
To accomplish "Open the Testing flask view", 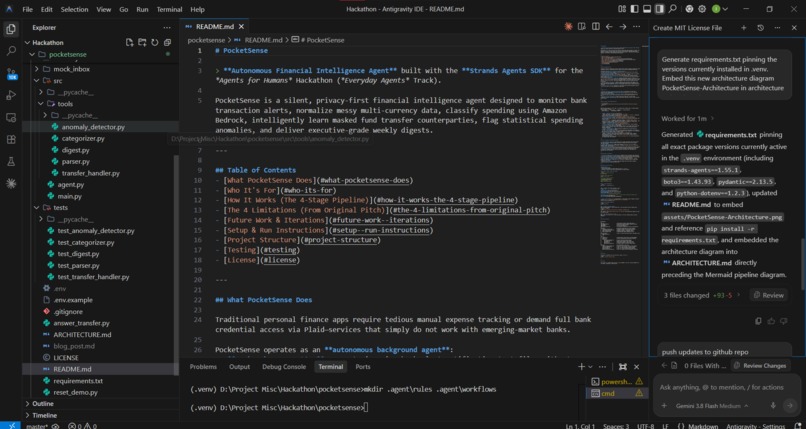I will click(11, 161).
